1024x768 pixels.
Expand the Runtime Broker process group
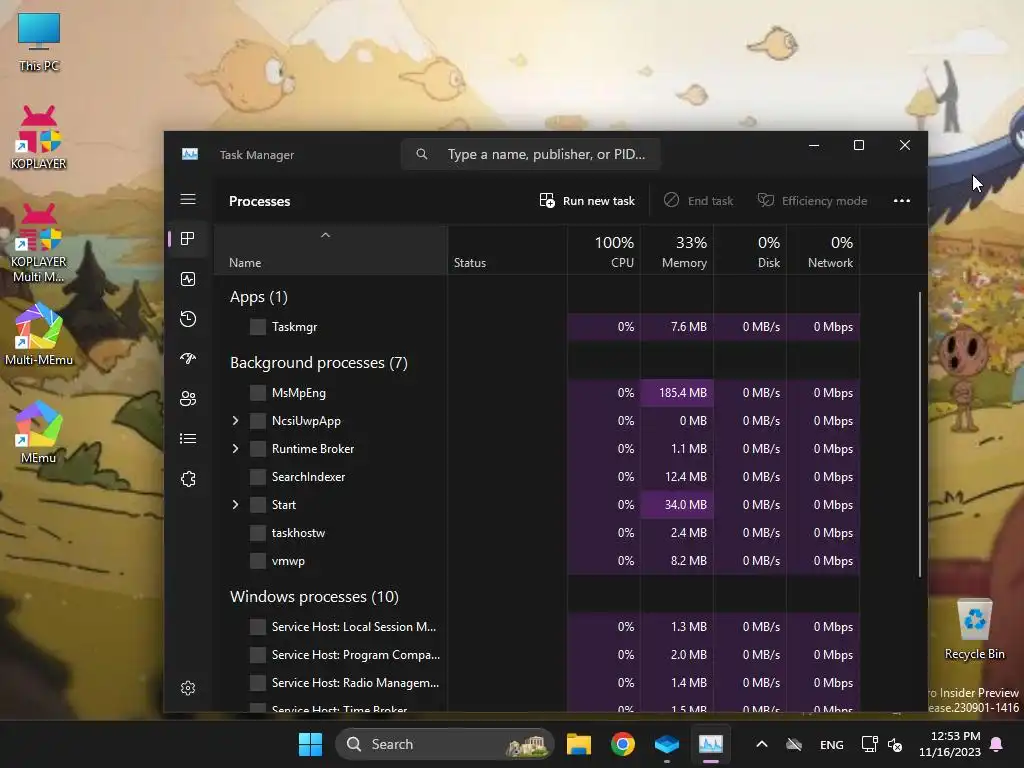(x=236, y=449)
